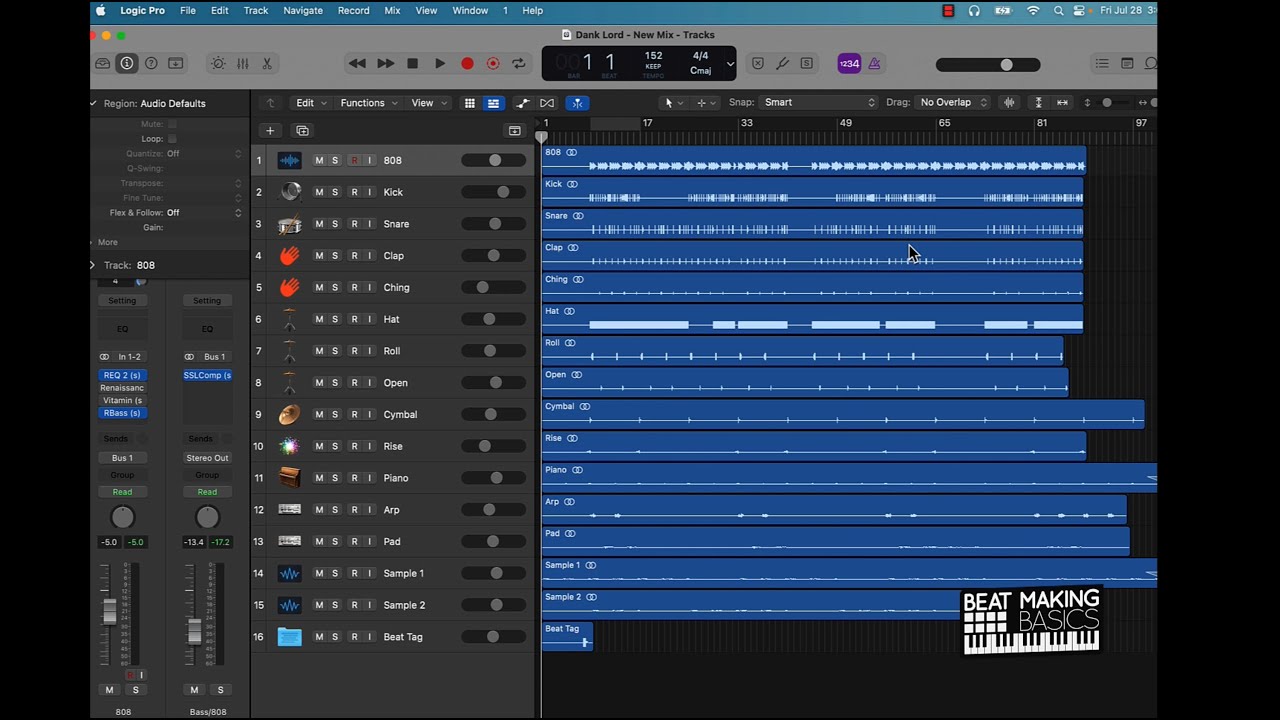This screenshot has width=1280, height=720.
Task: Select the Cymbal track icon
Action: (289, 414)
